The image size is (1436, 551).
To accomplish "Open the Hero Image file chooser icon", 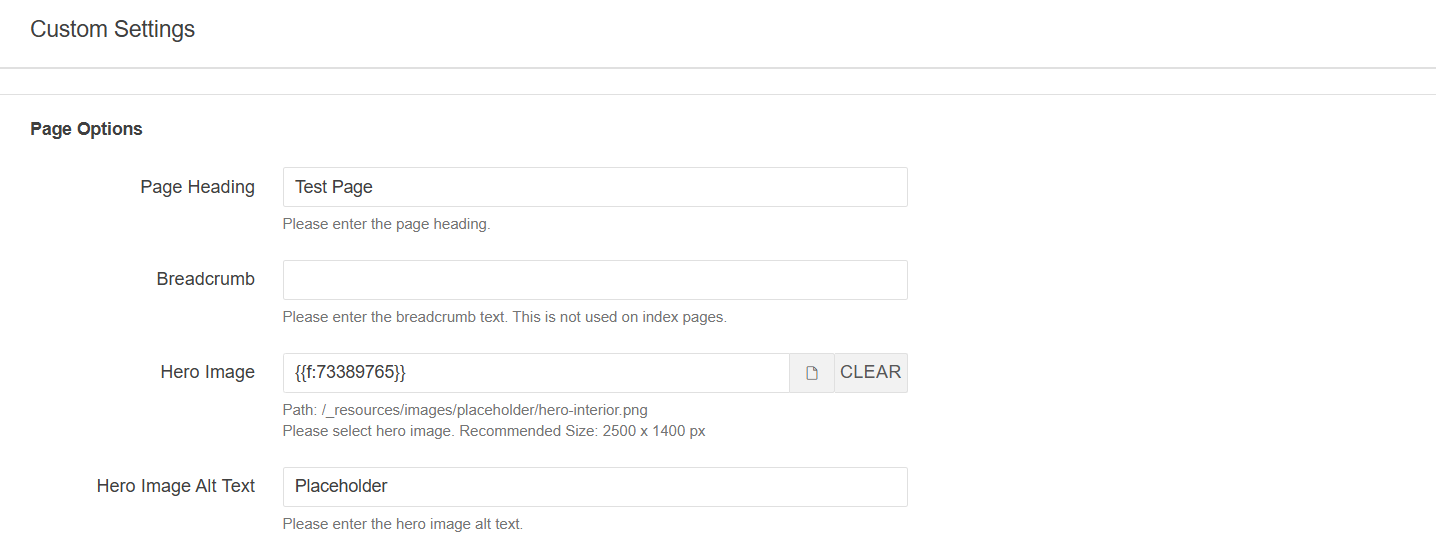I will click(812, 373).
